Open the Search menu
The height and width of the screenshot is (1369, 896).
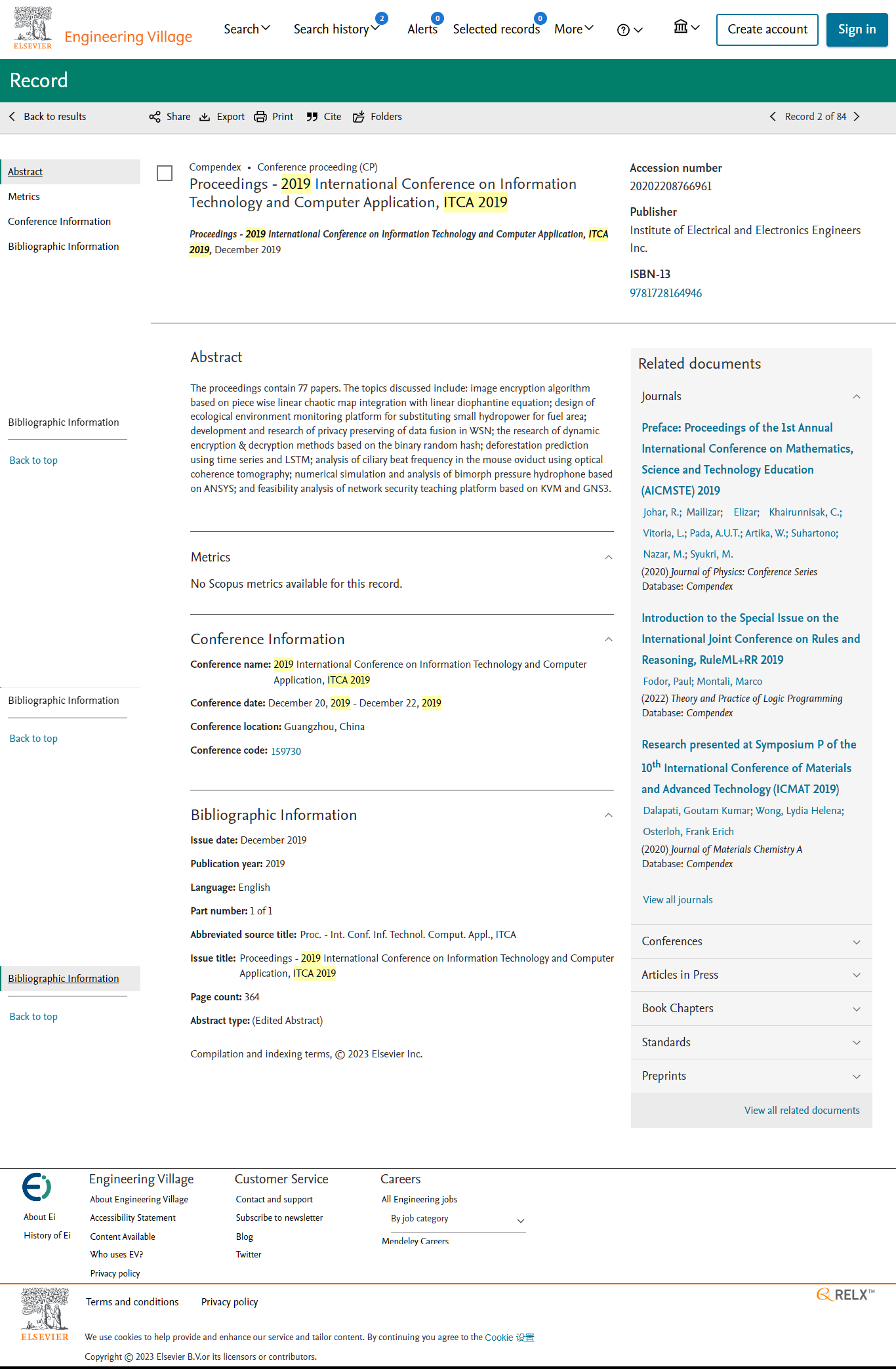[x=247, y=29]
